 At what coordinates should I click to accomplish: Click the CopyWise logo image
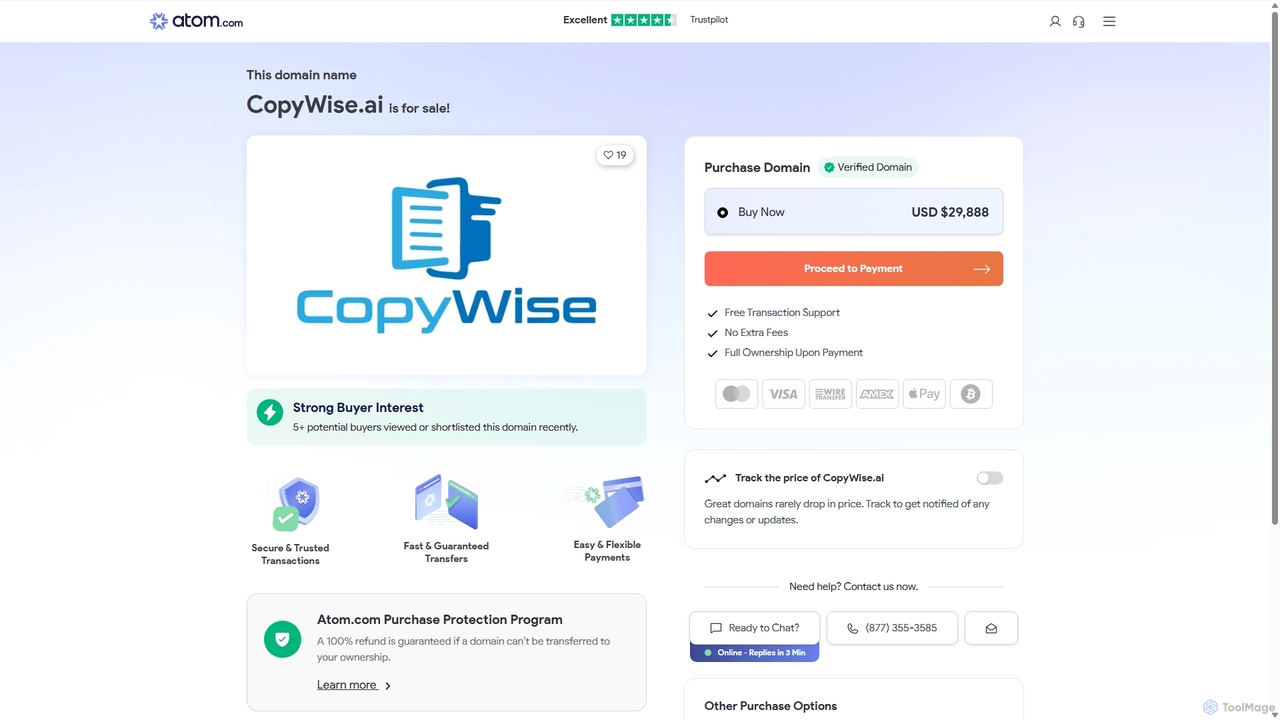[446, 255]
